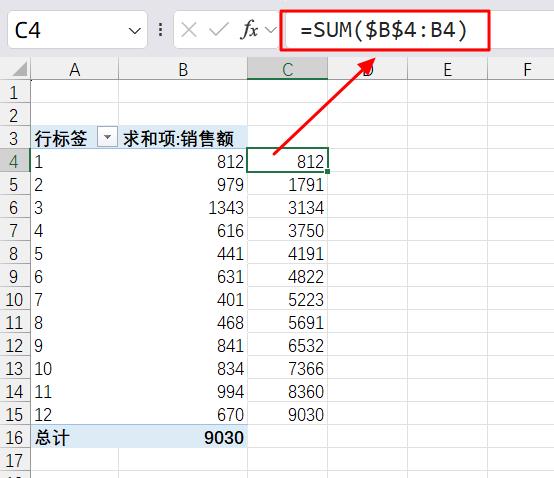The height and width of the screenshot is (478, 554).
Task: Select row 1 header
Action: 15,92
